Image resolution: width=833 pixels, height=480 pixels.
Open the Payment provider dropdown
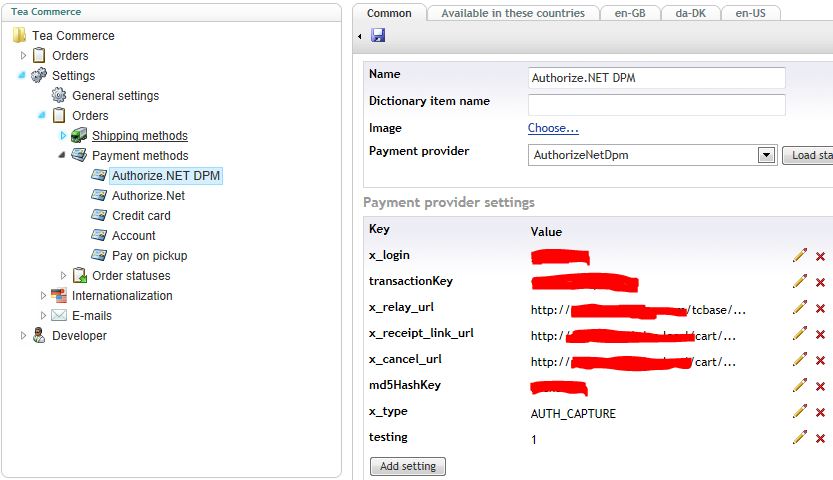click(x=766, y=155)
